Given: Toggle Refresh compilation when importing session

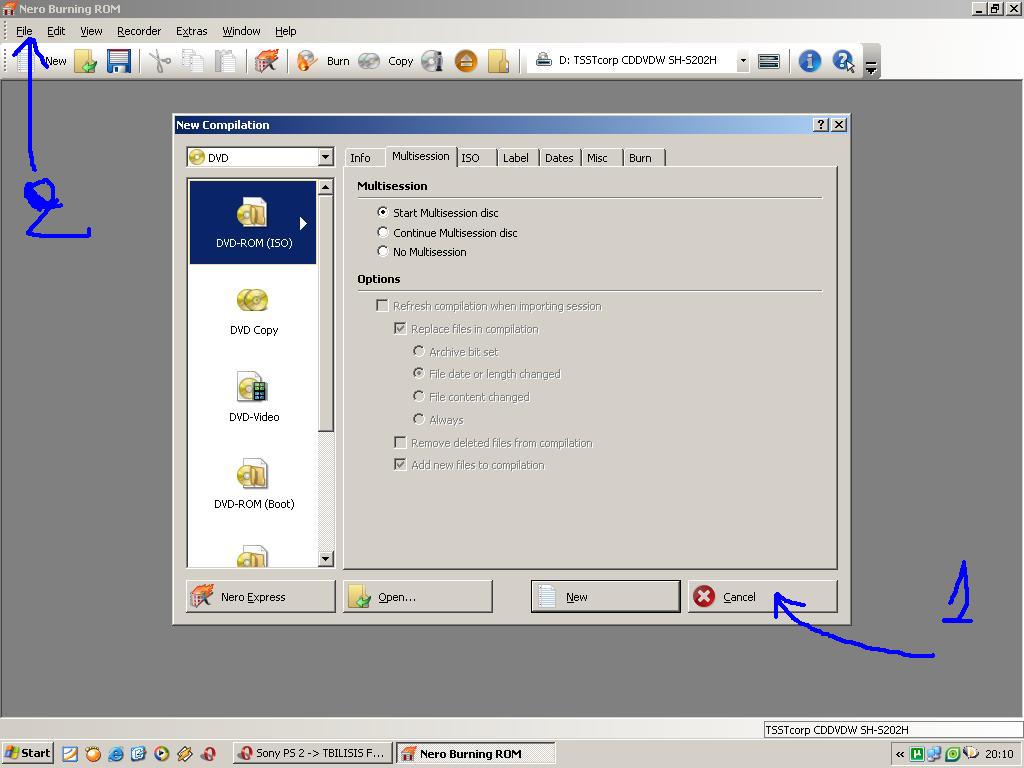Looking at the screenshot, I should point(382,306).
